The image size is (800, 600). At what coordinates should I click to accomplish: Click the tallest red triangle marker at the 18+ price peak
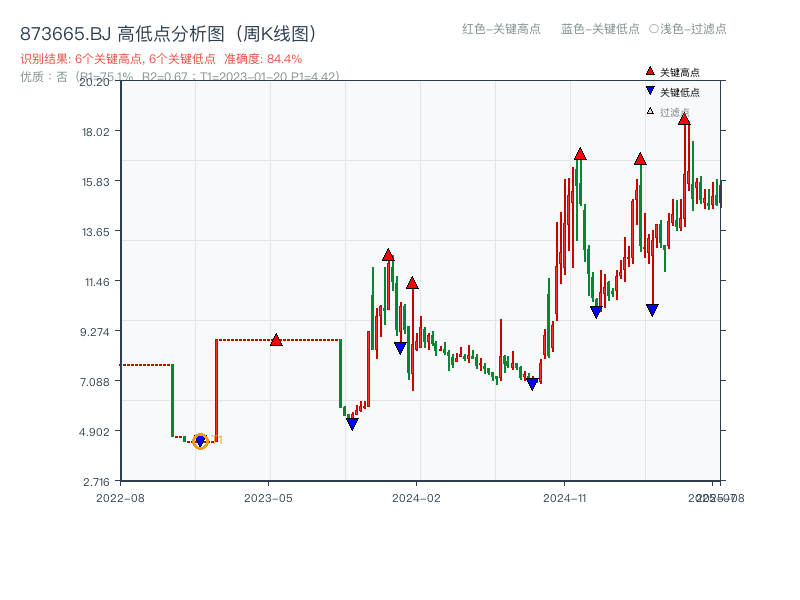click(685, 117)
